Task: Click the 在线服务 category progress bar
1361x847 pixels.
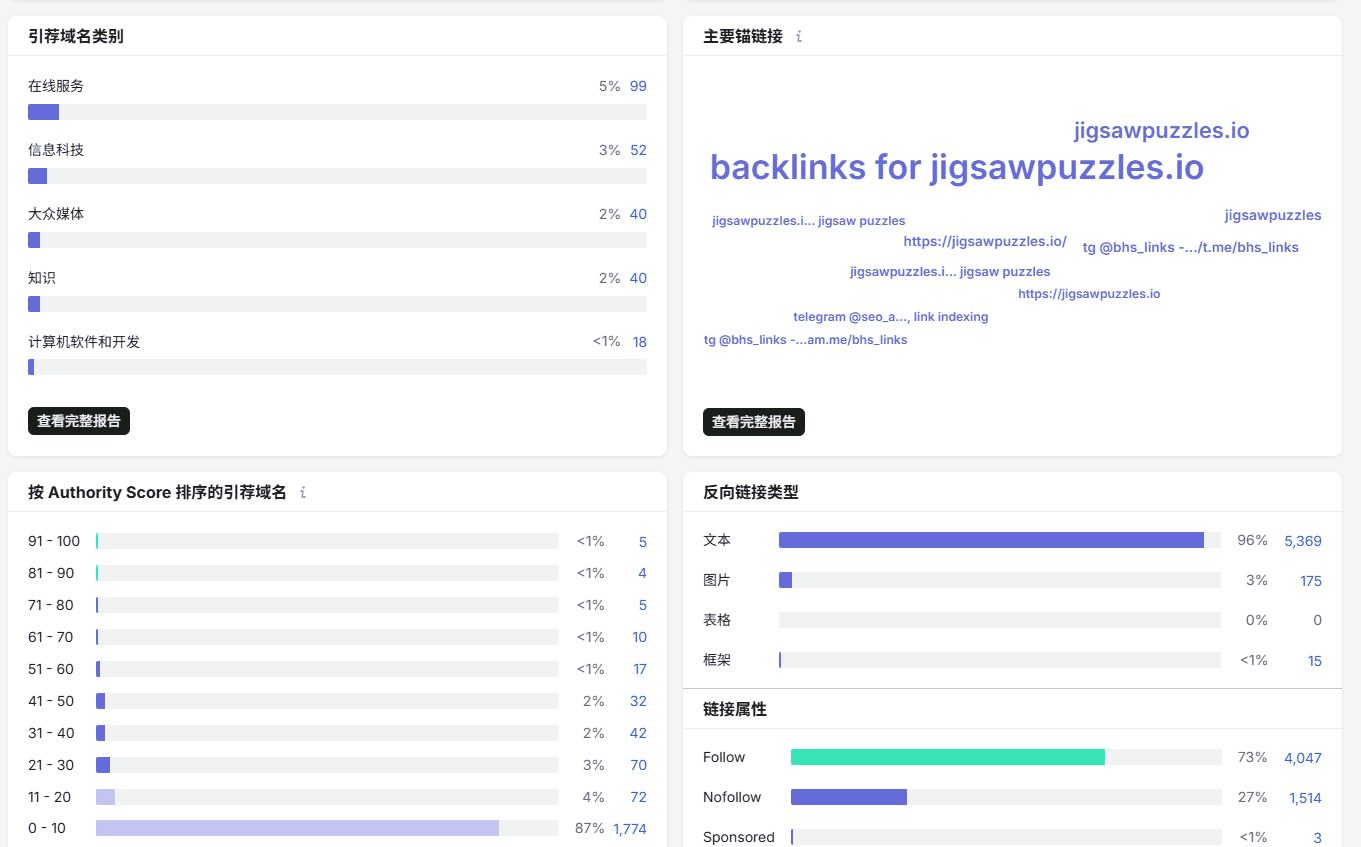Action: pos(337,112)
